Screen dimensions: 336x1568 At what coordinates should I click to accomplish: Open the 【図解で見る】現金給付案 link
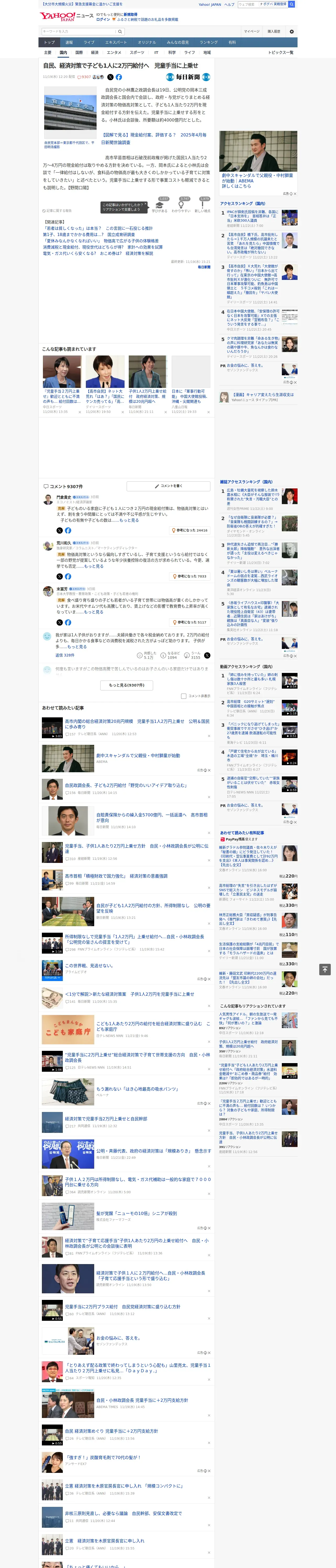pyautogui.click(x=154, y=139)
